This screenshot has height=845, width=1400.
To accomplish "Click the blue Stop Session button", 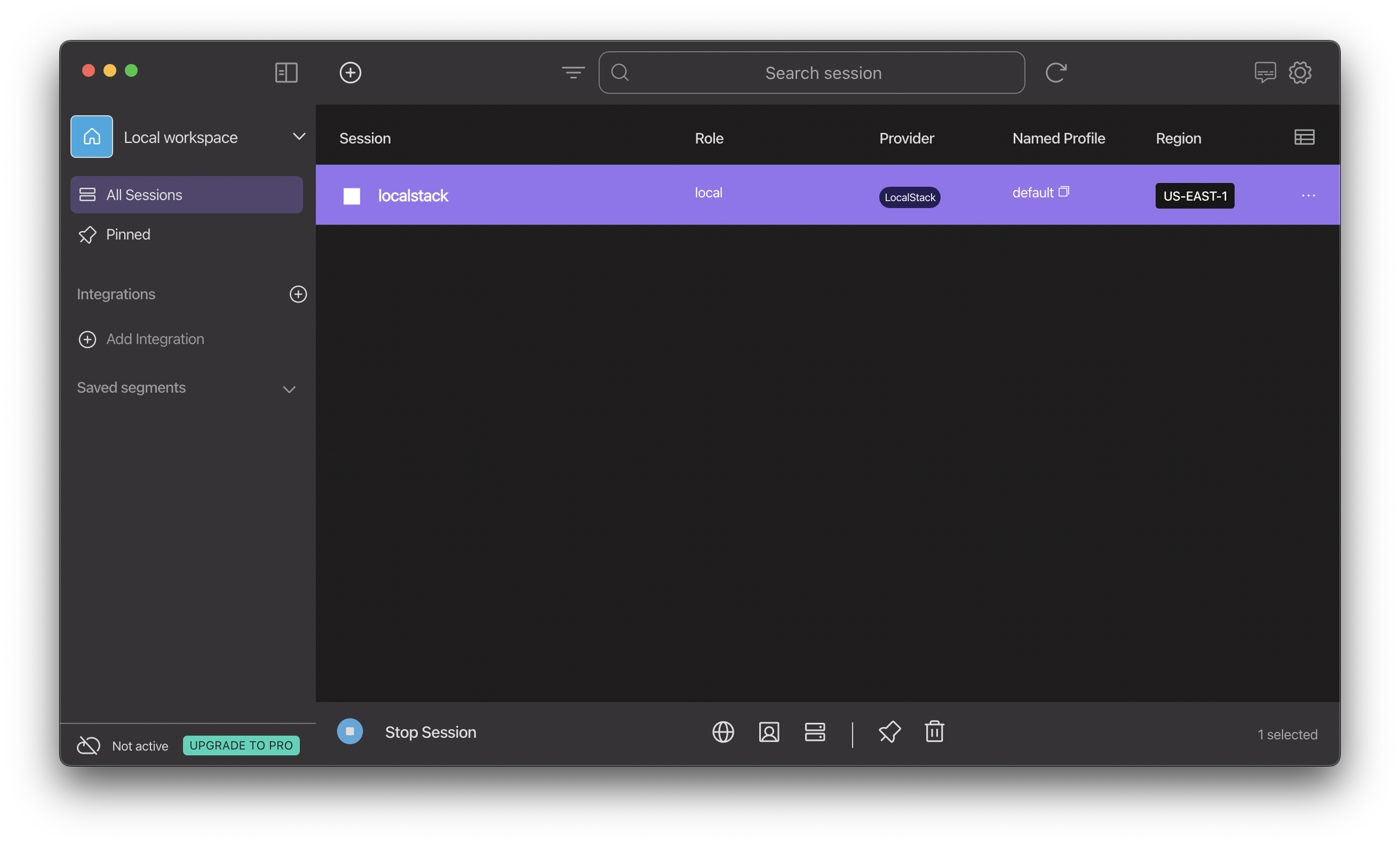I will pos(350,731).
